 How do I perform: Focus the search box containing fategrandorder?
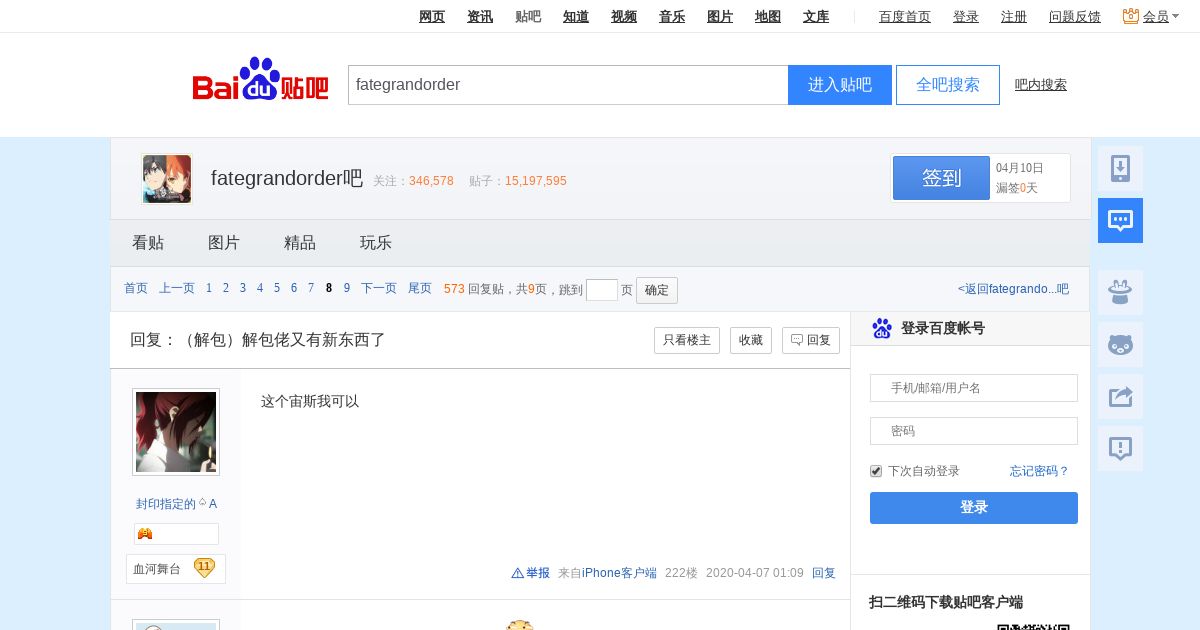(568, 85)
